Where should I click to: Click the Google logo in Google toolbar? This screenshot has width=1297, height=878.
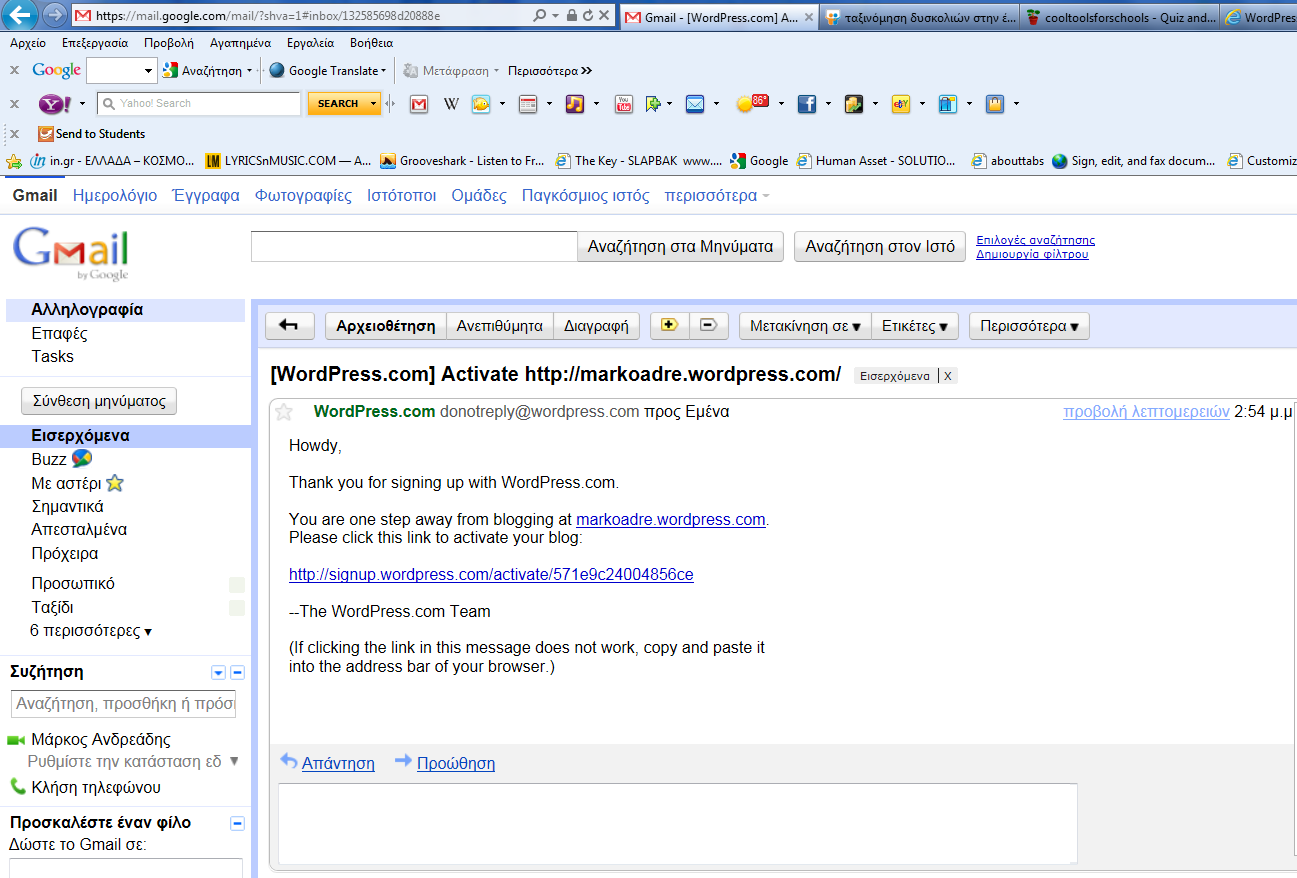pyautogui.click(x=56, y=70)
